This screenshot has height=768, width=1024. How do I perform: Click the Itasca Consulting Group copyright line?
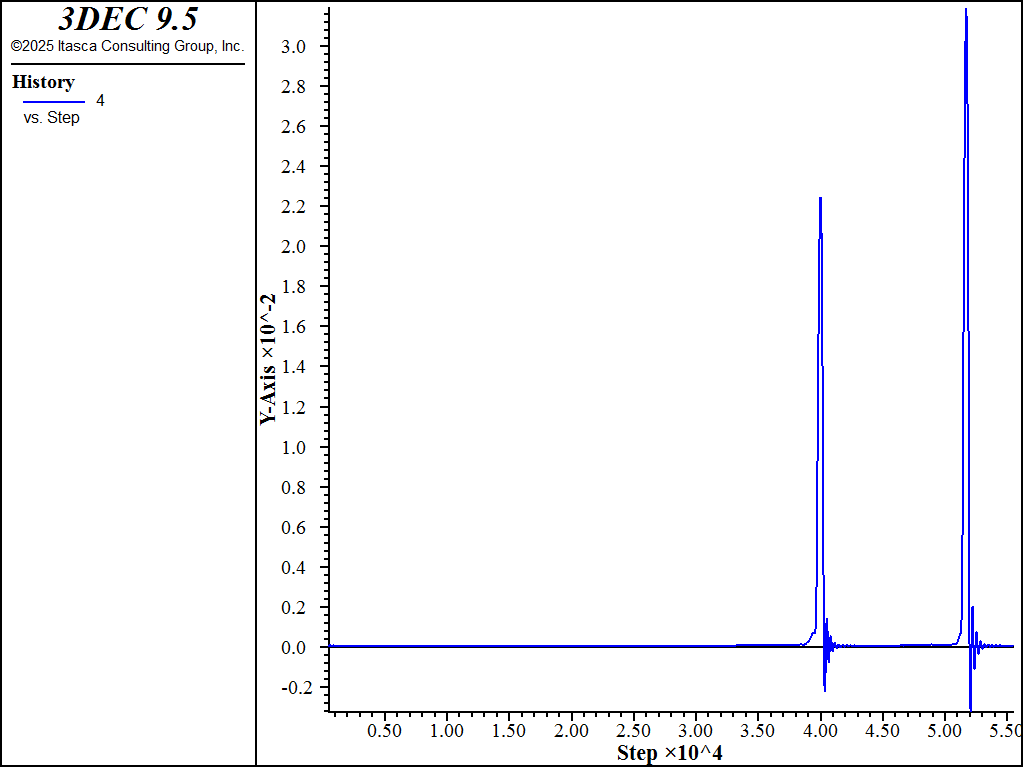(127, 47)
